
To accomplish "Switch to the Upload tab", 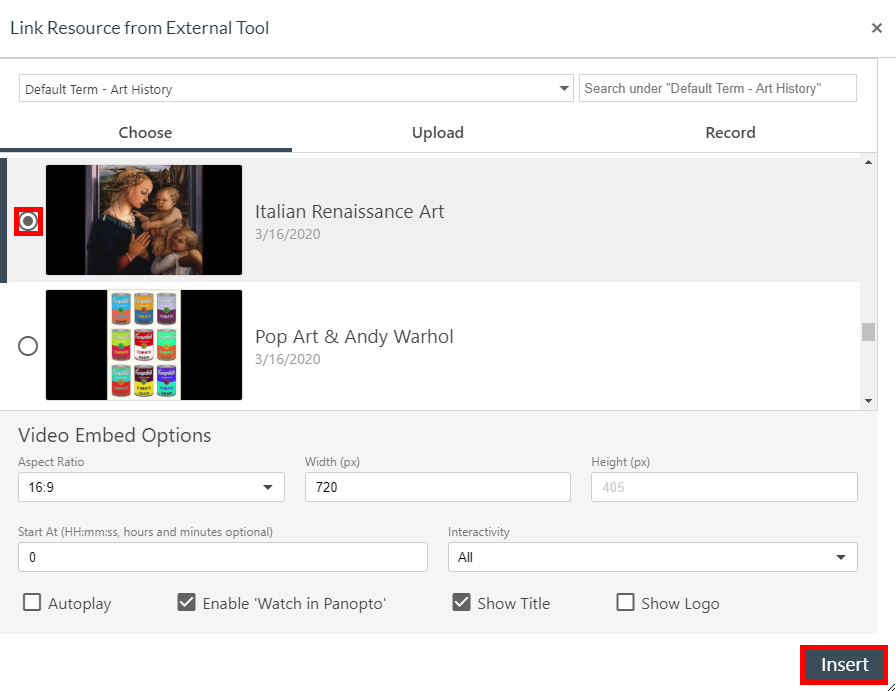I will click(x=437, y=132).
